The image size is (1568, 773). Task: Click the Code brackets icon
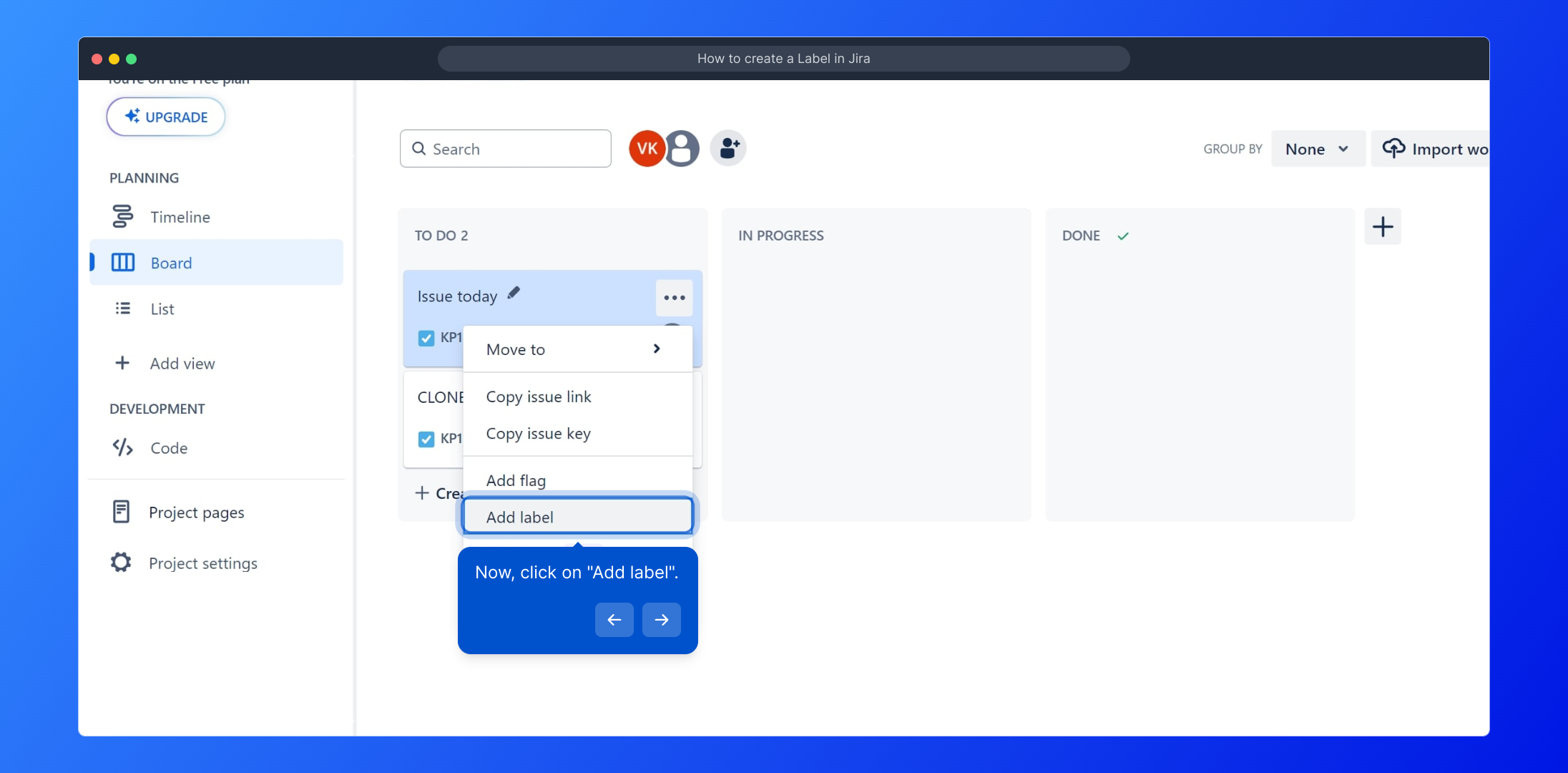122,447
